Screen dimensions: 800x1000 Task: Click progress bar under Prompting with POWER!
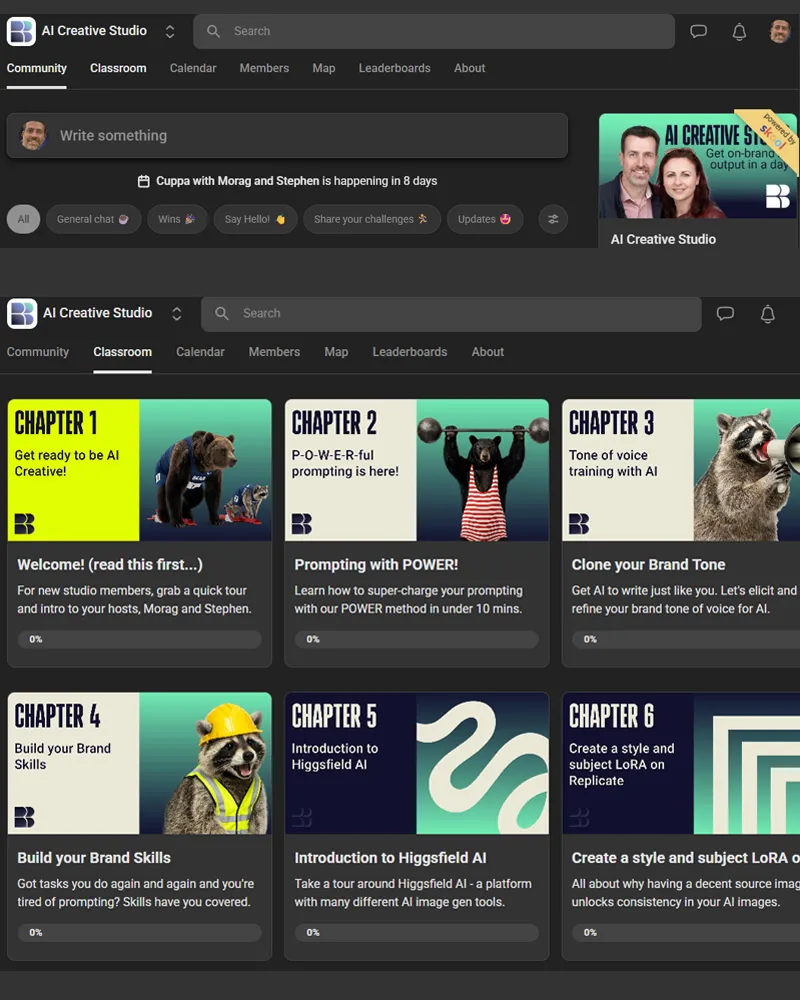(x=417, y=639)
